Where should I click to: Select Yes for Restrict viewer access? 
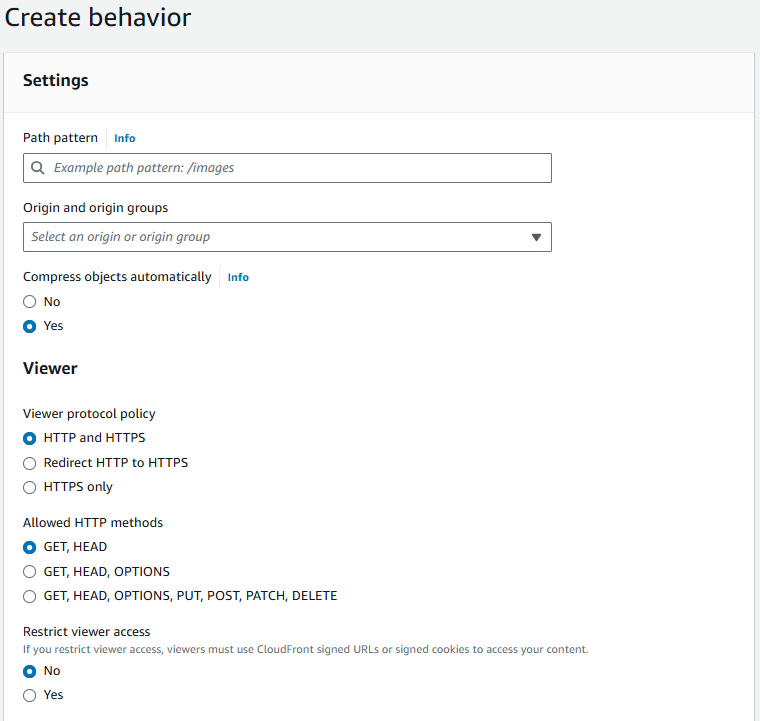point(30,695)
